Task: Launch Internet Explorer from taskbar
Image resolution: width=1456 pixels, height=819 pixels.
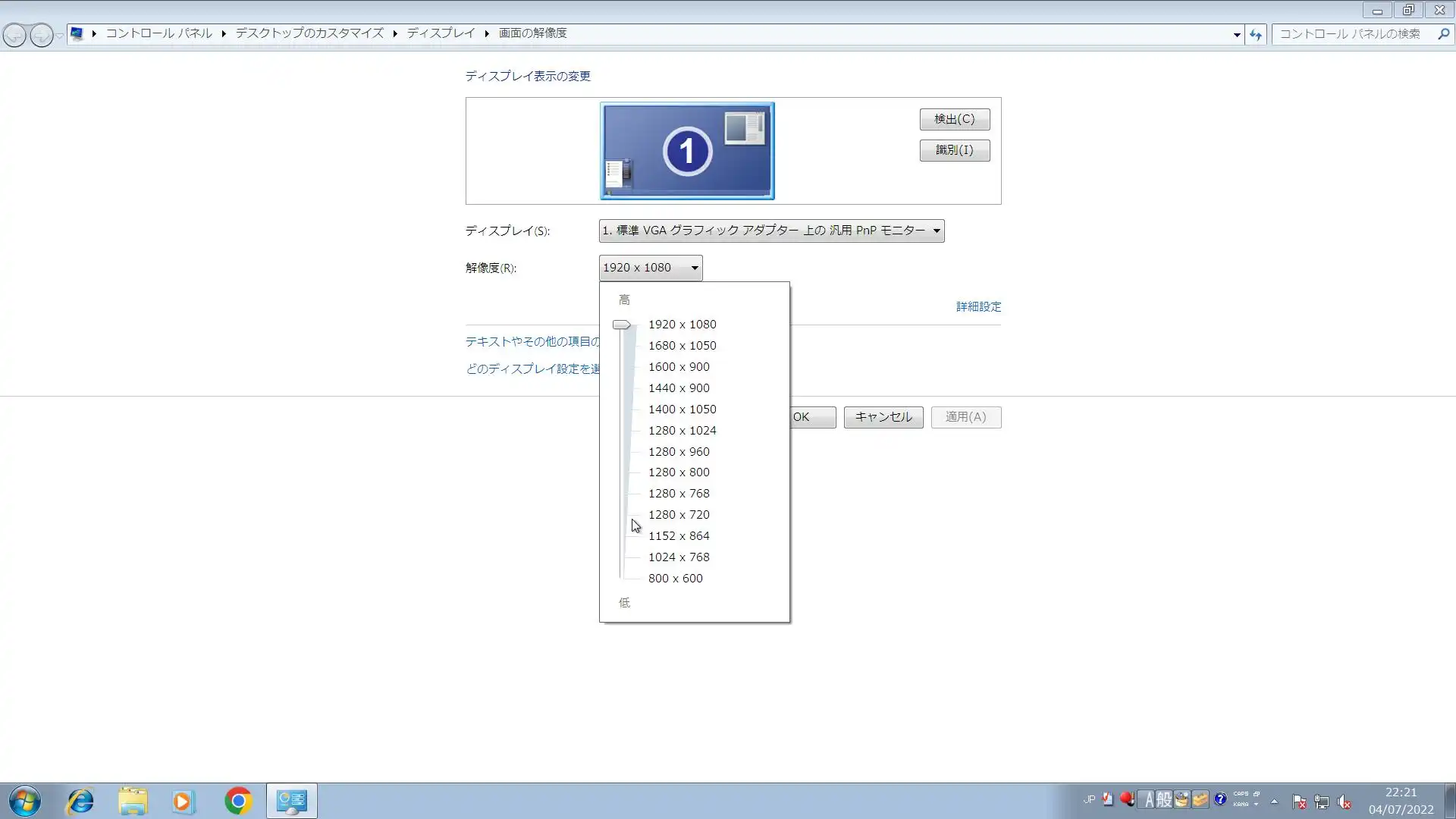Action: (80, 801)
